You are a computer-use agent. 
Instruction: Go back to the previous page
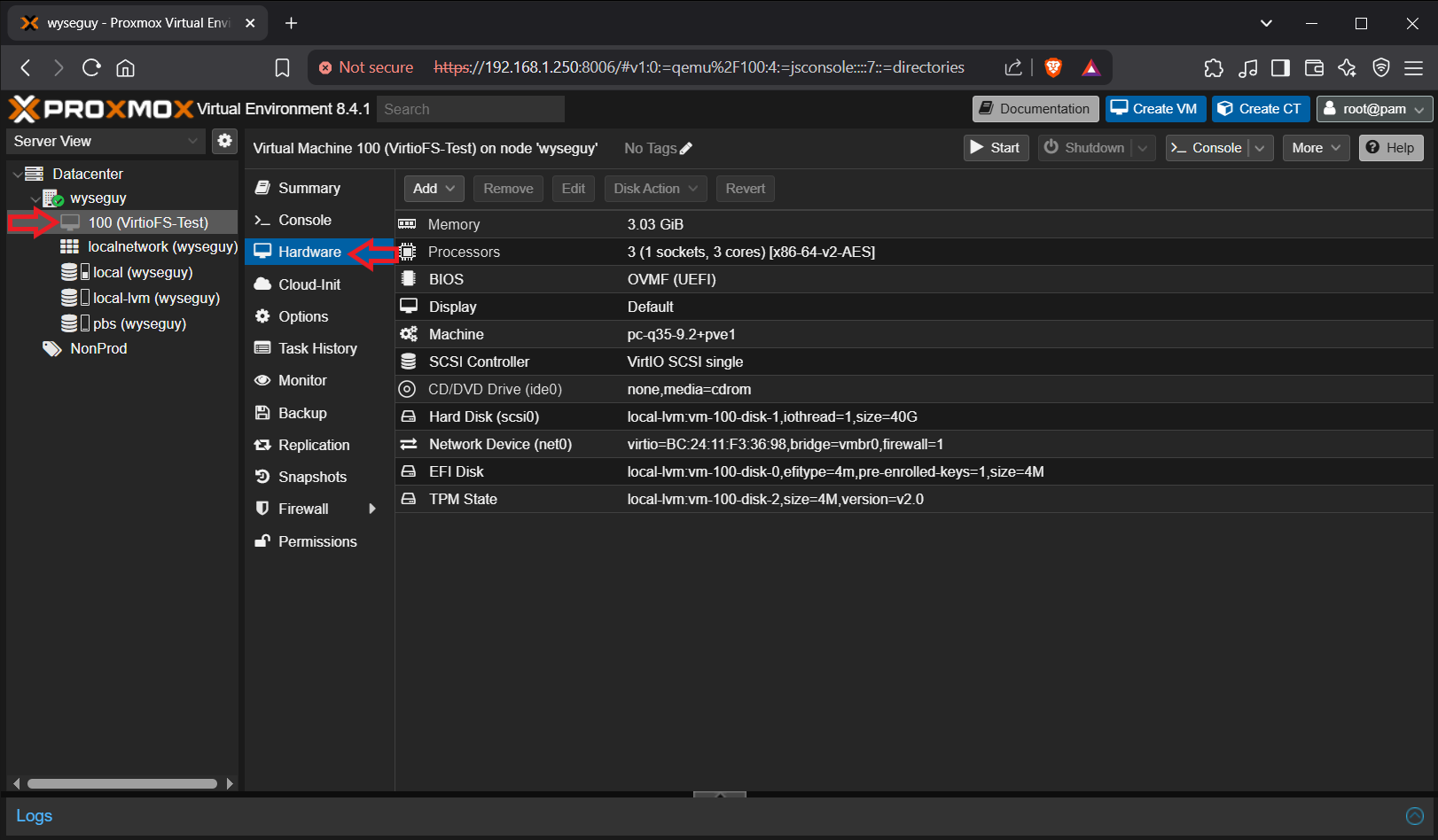click(26, 67)
